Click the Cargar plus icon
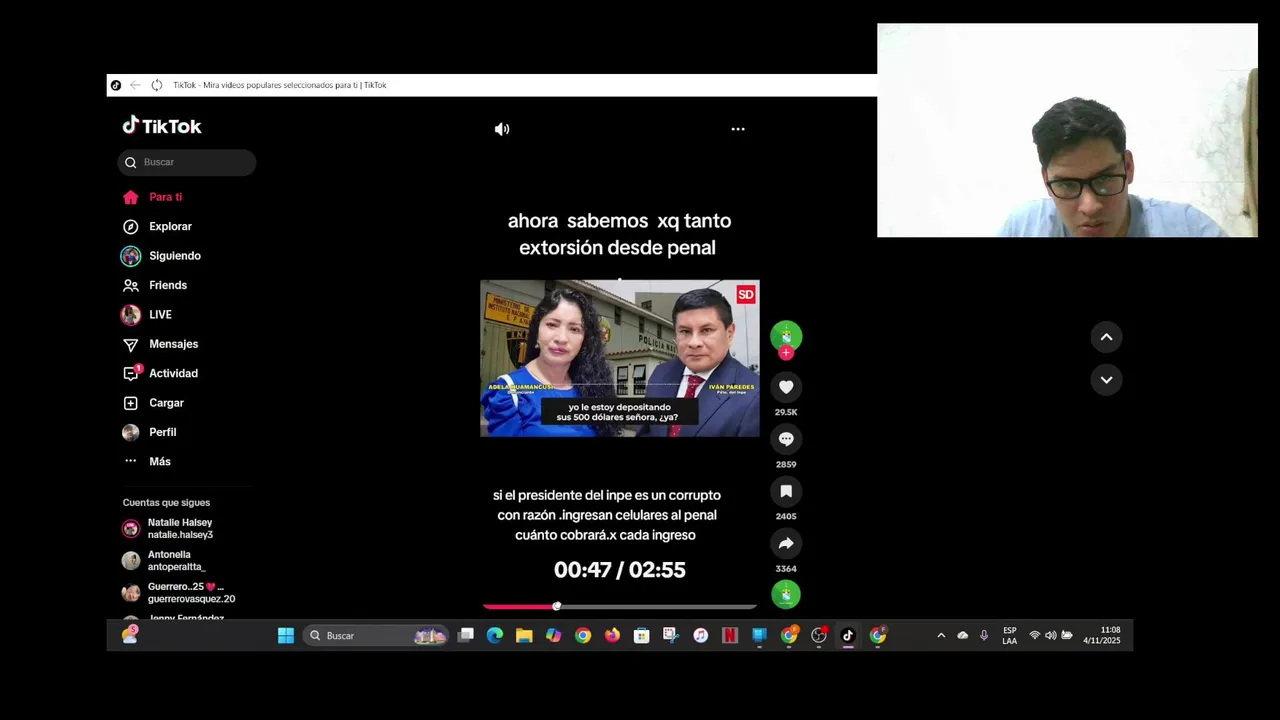The image size is (1280, 720). pyautogui.click(x=130, y=403)
